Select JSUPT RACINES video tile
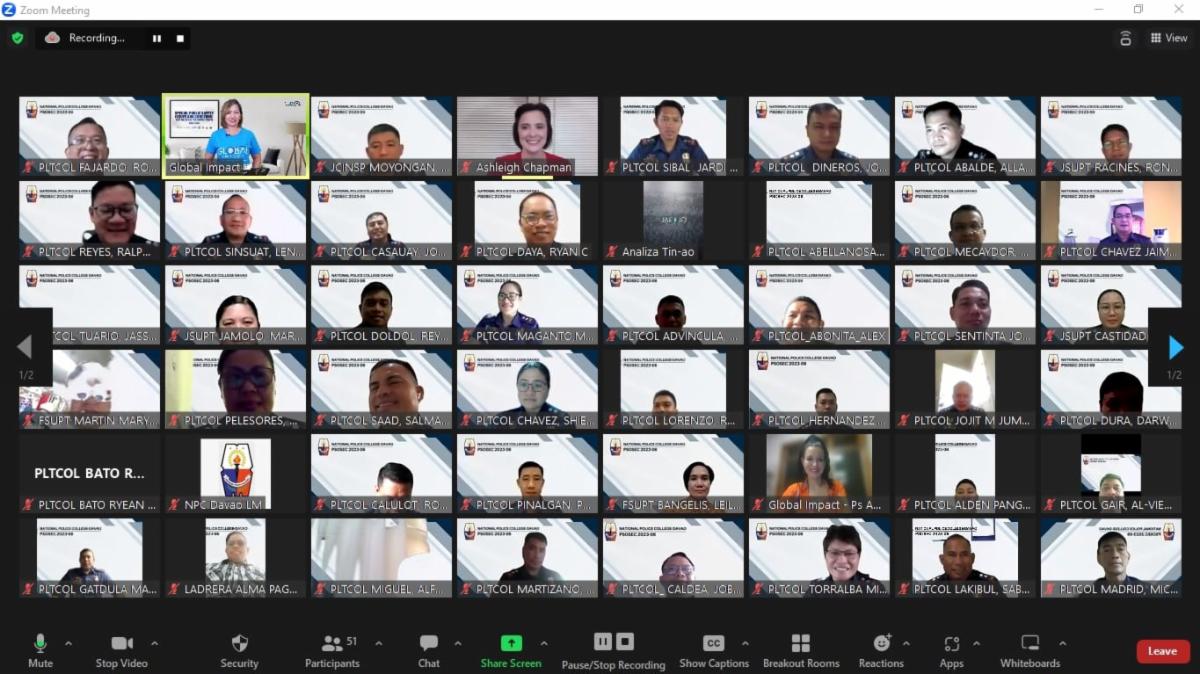 (x=1111, y=136)
